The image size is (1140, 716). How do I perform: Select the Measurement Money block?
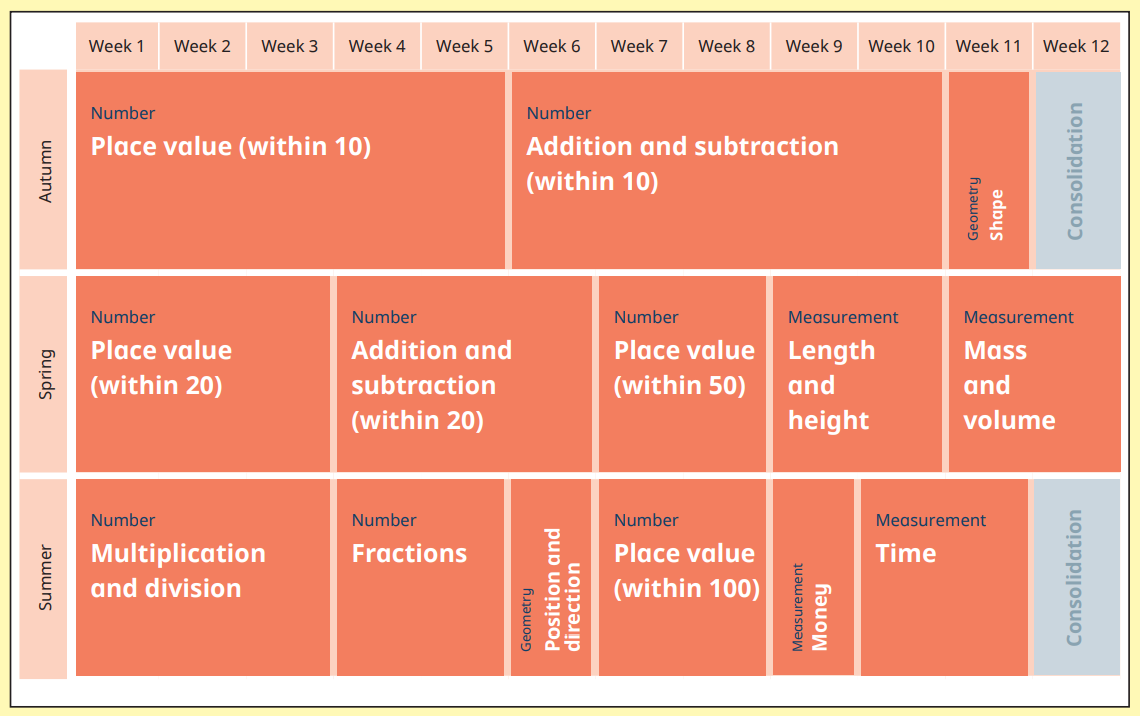pyautogui.click(x=813, y=577)
